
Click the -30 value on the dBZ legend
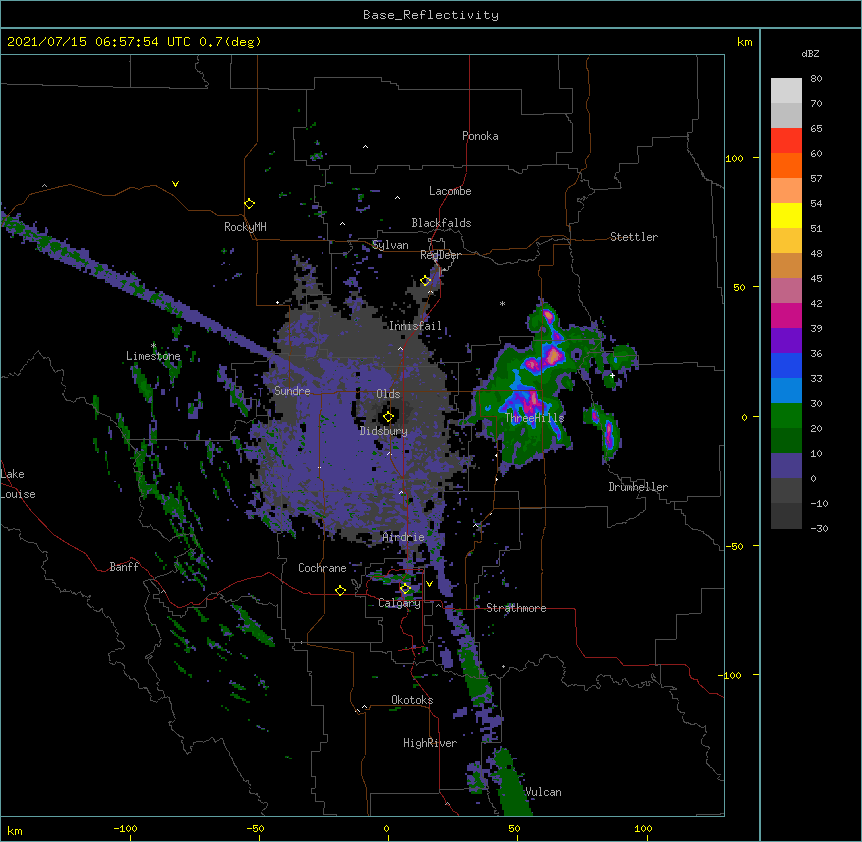pyautogui.click(x=819, y=529)
